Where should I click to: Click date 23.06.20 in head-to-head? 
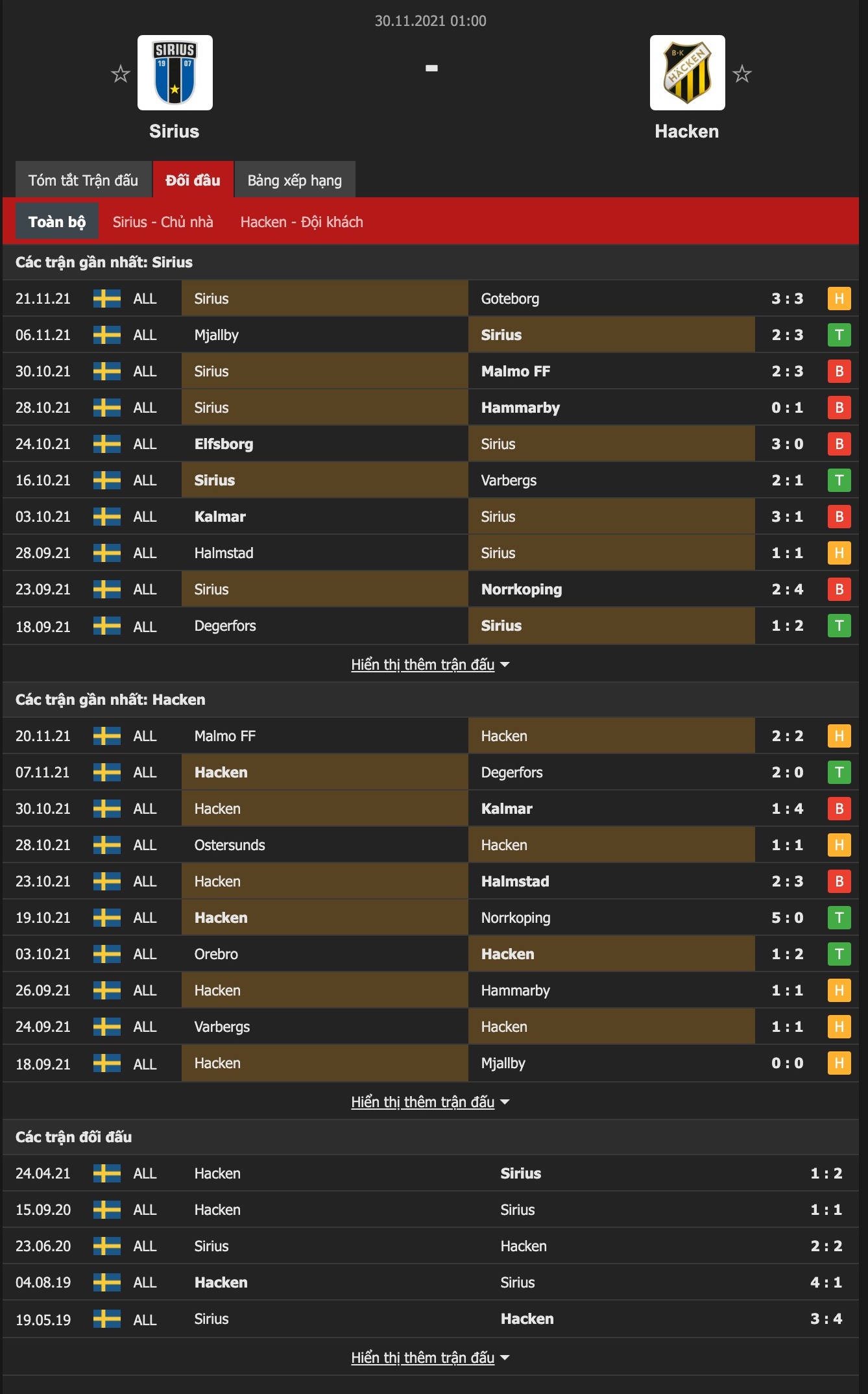click(x=43, y=1246)
